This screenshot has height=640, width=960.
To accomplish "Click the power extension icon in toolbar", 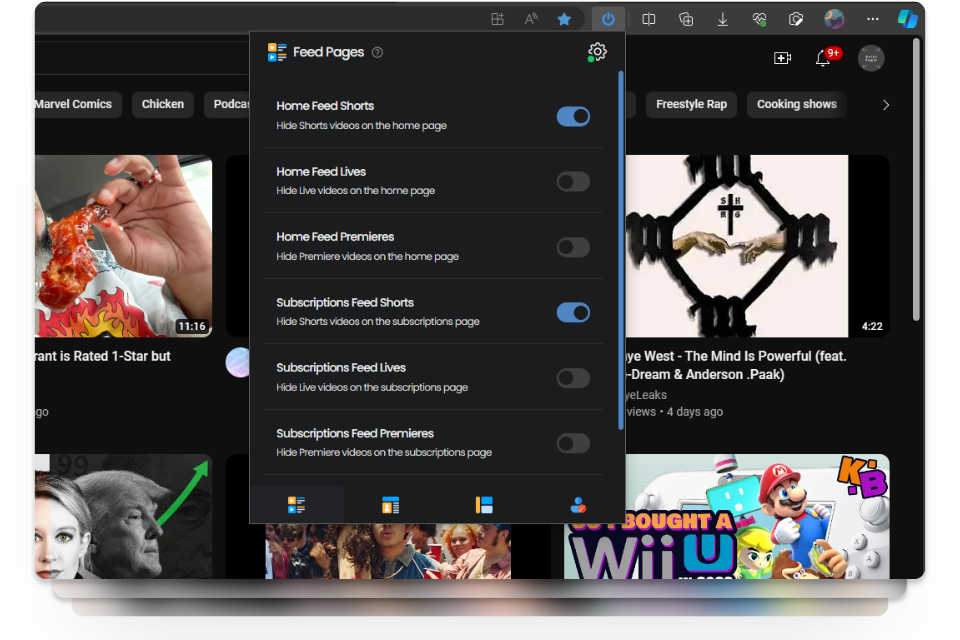I will tap(608, 19).
